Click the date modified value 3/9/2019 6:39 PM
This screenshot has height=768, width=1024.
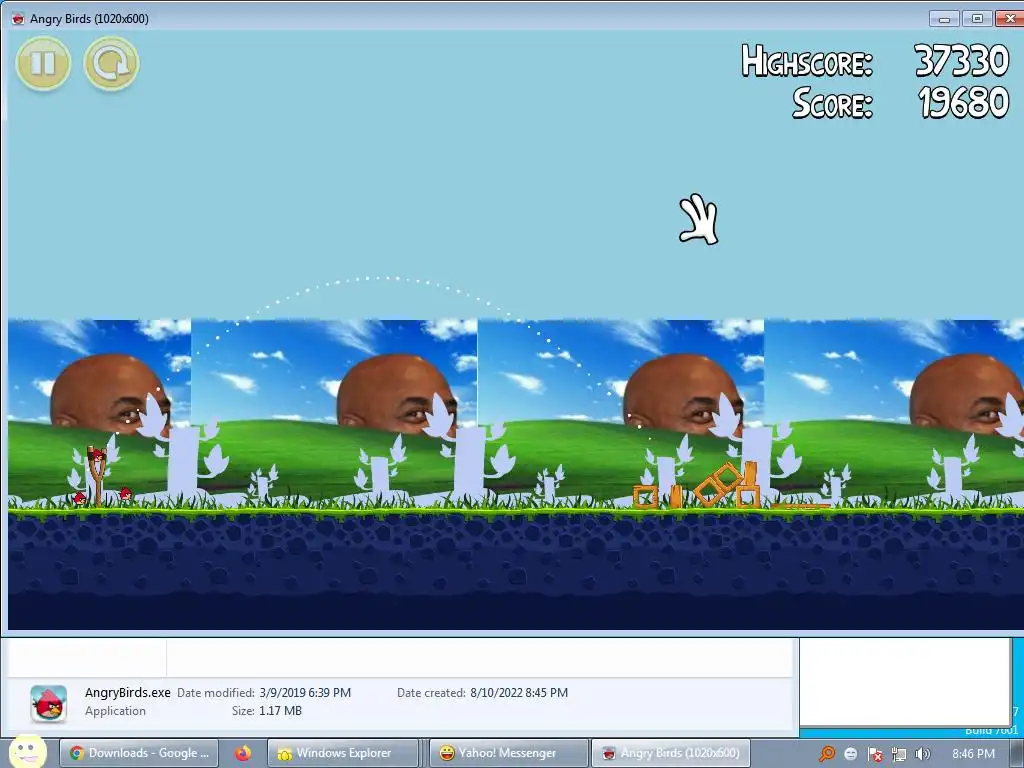305,693
